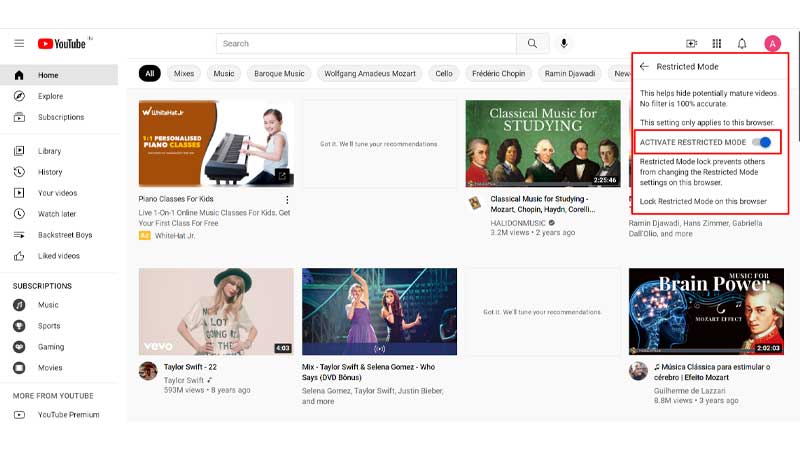Select the Wolfgang Amadeus Mozart chip

[370, 73]
